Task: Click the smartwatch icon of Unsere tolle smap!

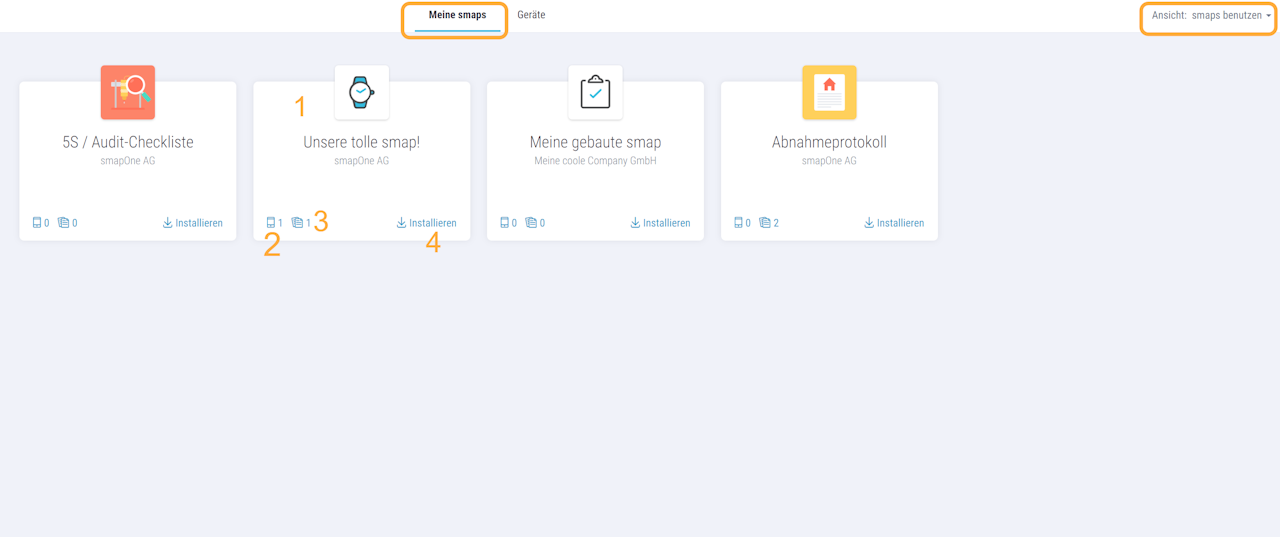Action: pos(362,92)
